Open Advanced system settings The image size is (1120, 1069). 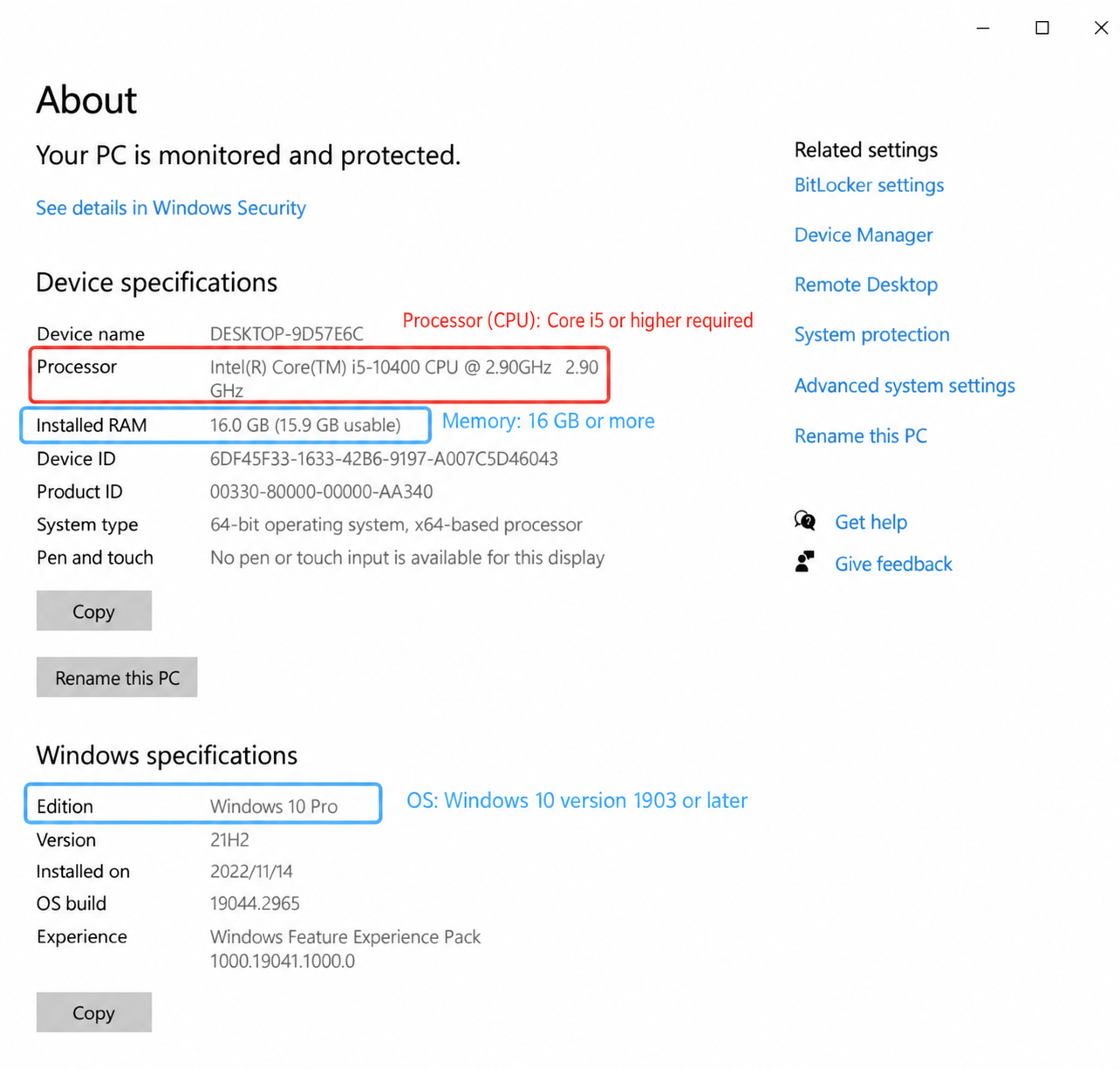pyautogui.click(x=905, y=386)
